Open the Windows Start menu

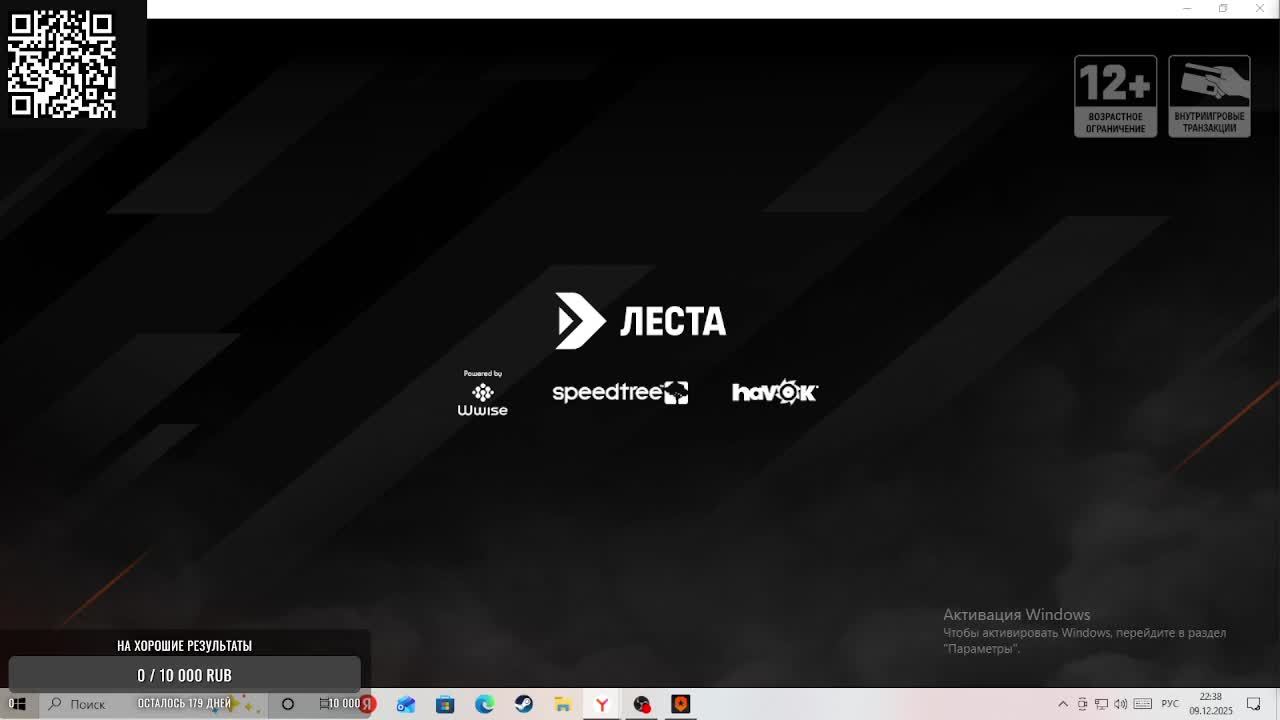pos(17,704)
